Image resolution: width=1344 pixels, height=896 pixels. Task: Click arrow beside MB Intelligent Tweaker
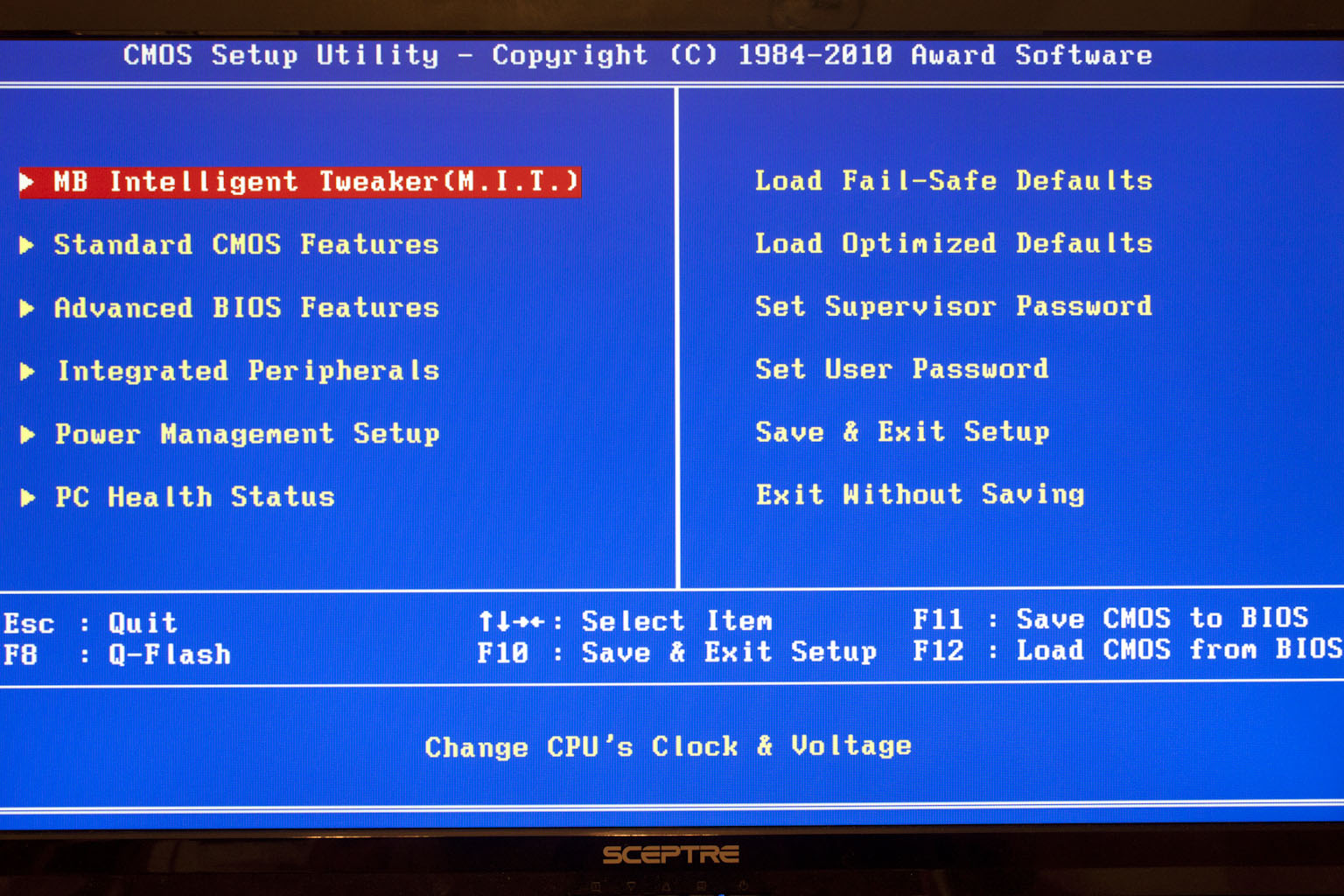click(27, 182)
